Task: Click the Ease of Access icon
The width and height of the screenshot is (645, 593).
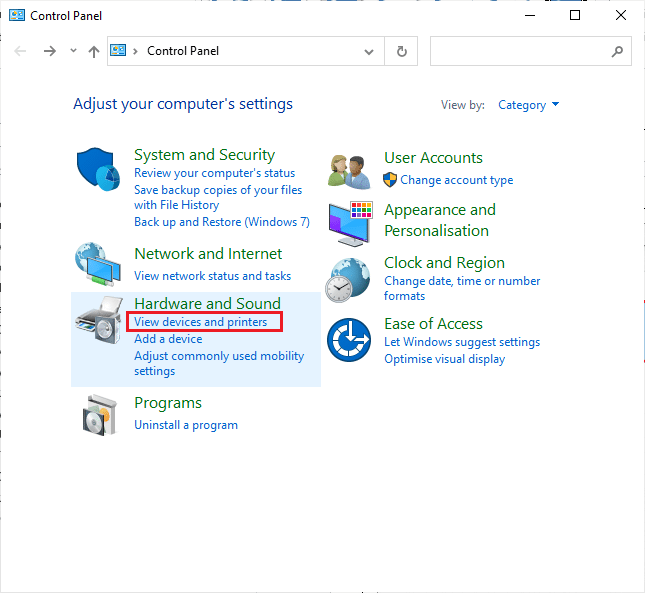Action: tap(350, 340)
